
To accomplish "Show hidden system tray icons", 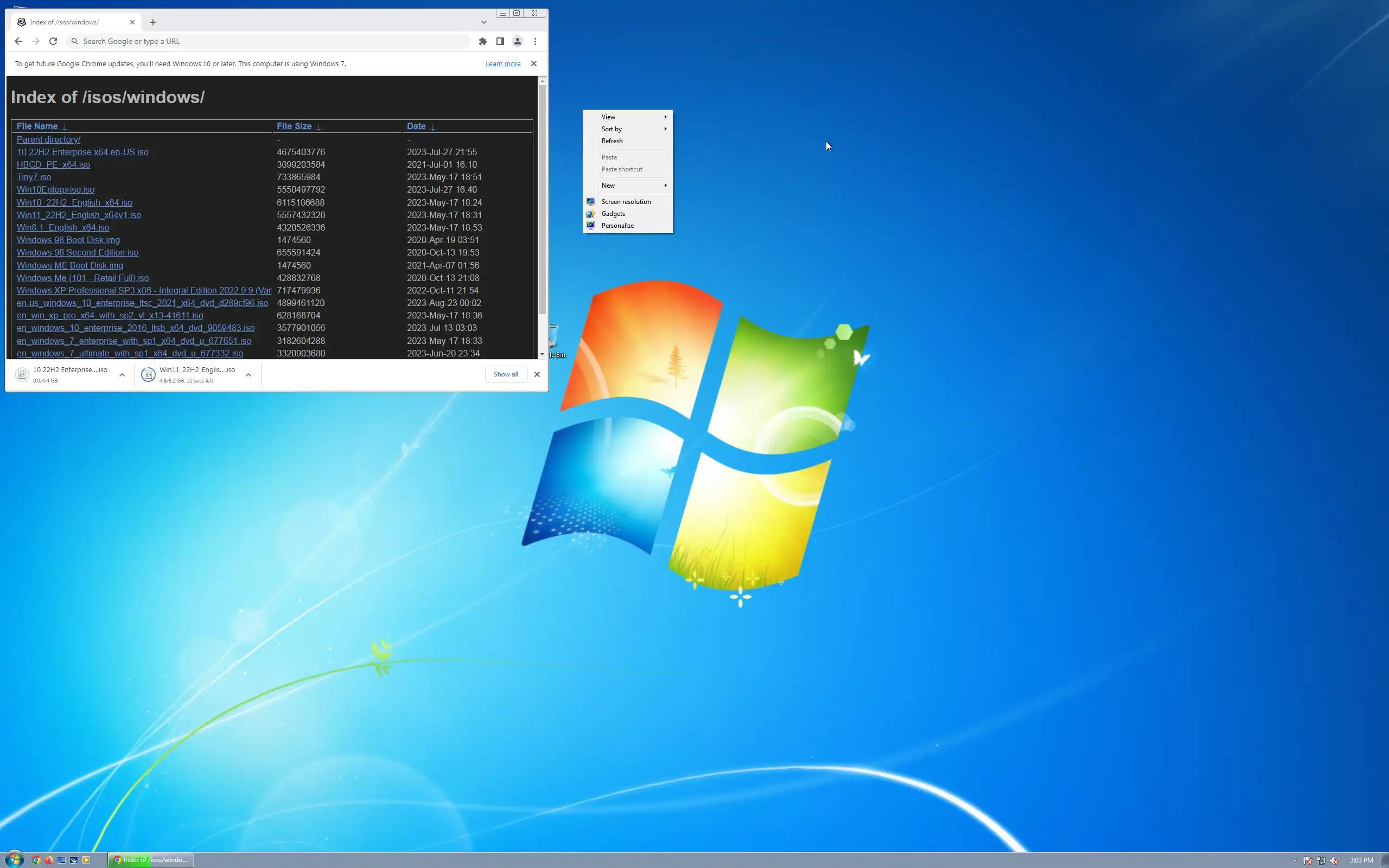I will tap(1294, 860).
